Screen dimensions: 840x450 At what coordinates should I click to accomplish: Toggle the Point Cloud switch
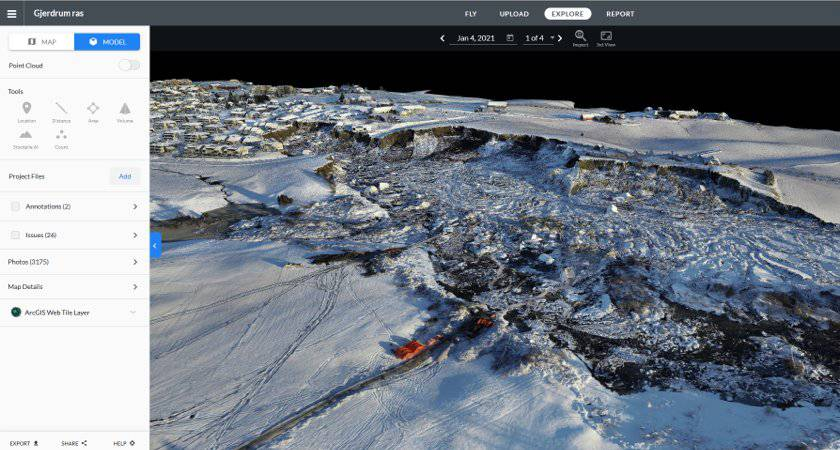pyautogui.click(x=129, y=65)
